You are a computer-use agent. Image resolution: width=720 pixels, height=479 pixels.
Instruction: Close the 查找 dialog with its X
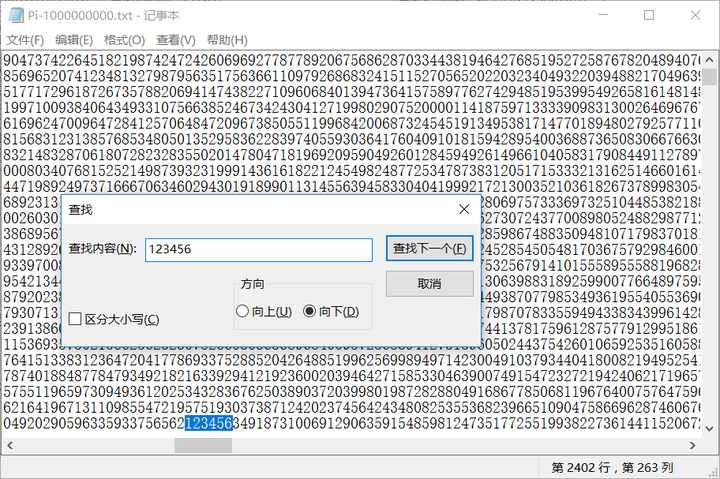click(x=463, y=209)
